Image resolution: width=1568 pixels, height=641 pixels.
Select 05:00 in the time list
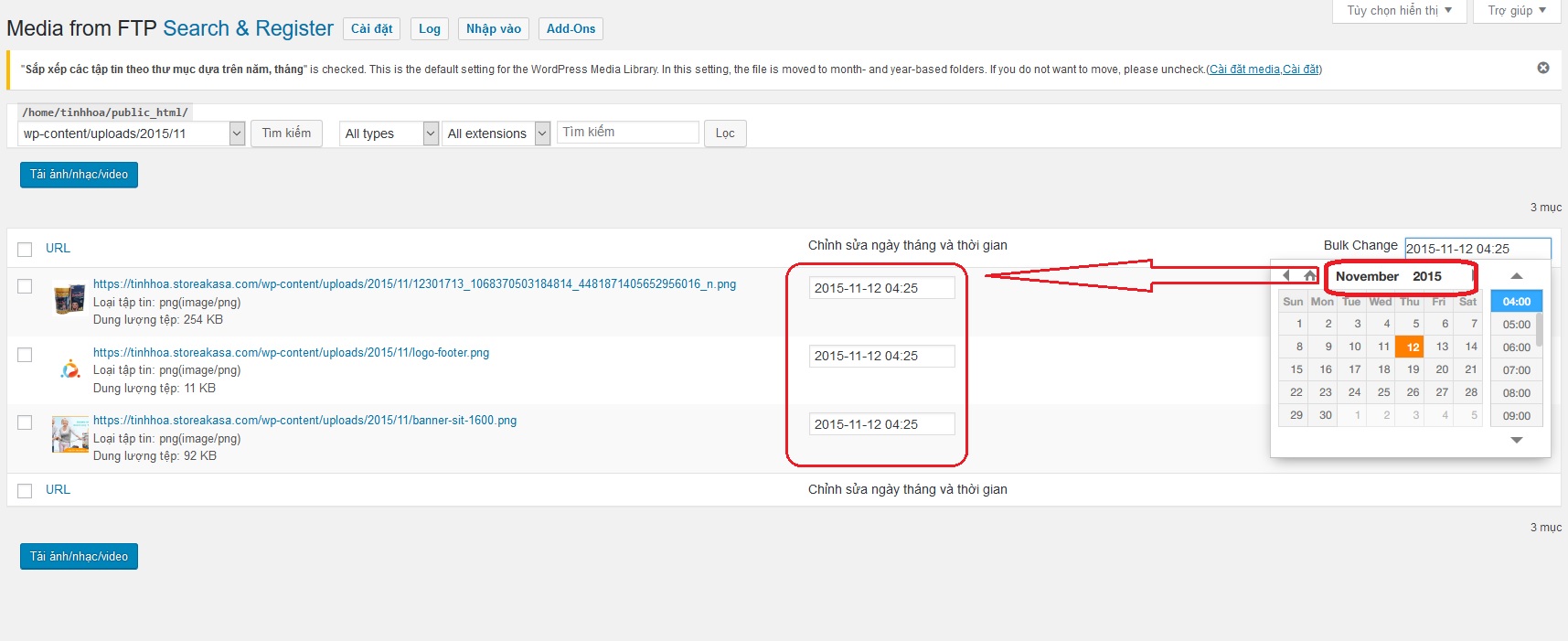(x=1516, y=325)
